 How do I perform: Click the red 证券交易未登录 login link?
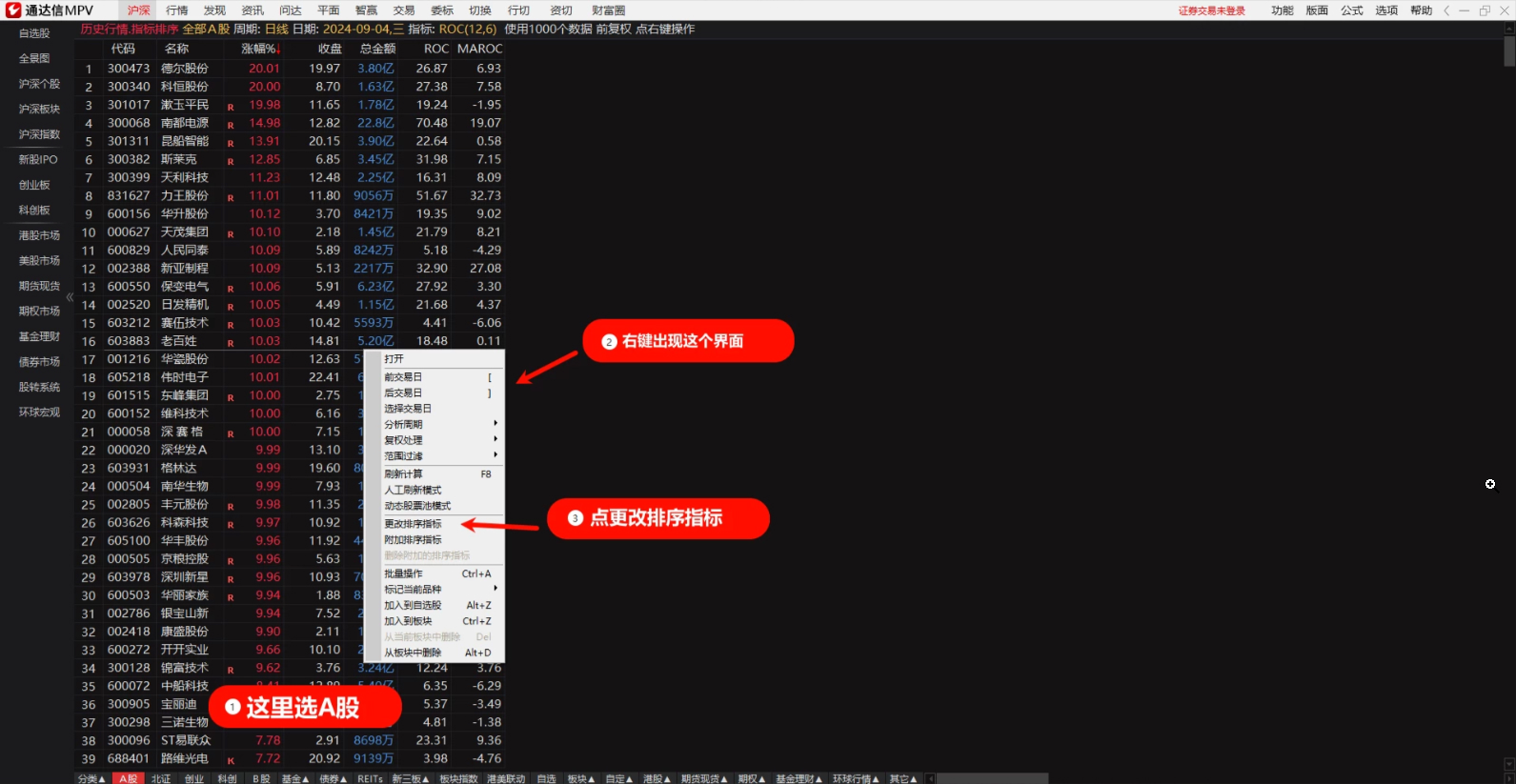coord(1211,10)
